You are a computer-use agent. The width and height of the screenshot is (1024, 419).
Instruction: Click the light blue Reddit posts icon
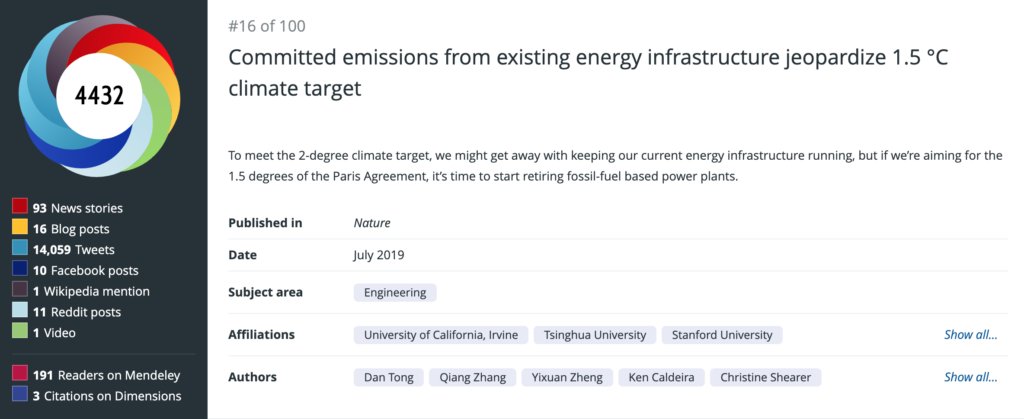pyautogui.click(x=20, y=312)
